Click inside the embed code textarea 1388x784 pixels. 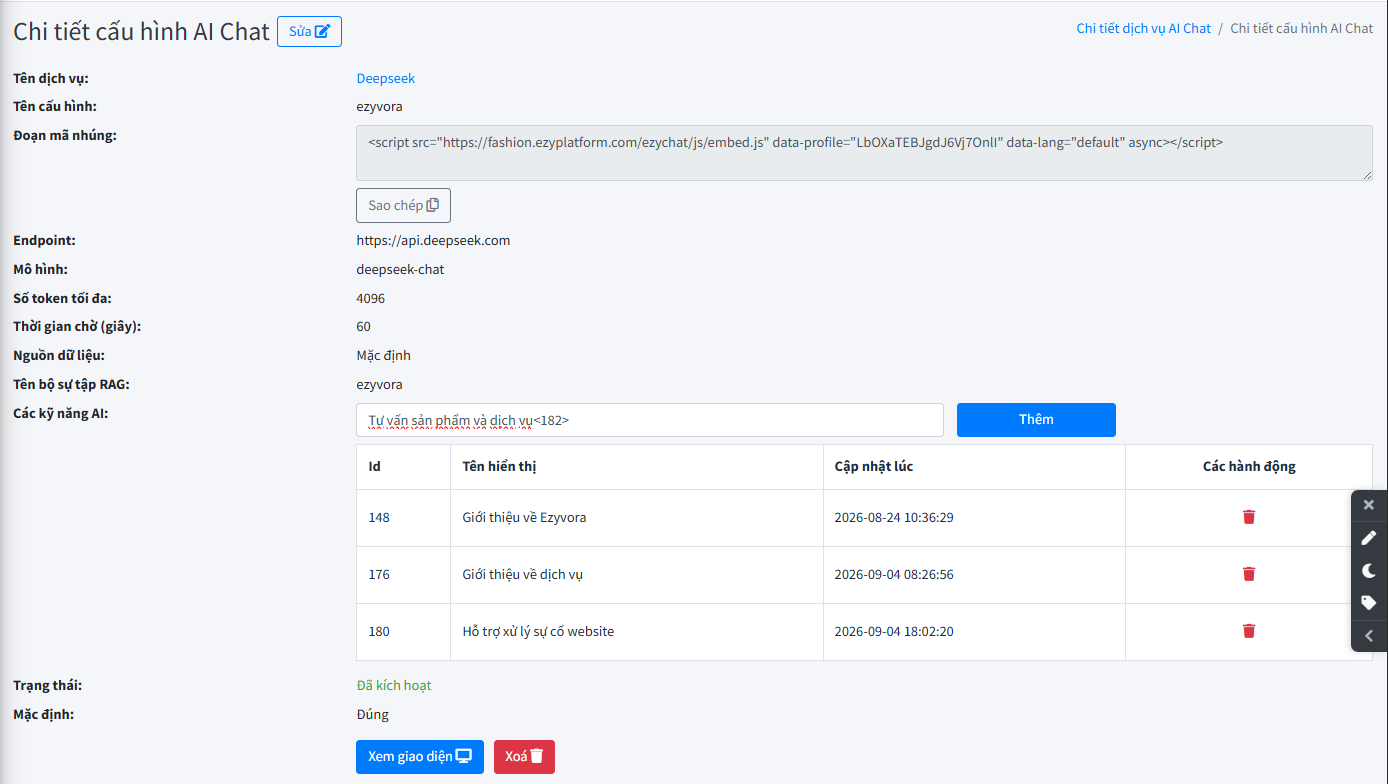pos(864,153)
